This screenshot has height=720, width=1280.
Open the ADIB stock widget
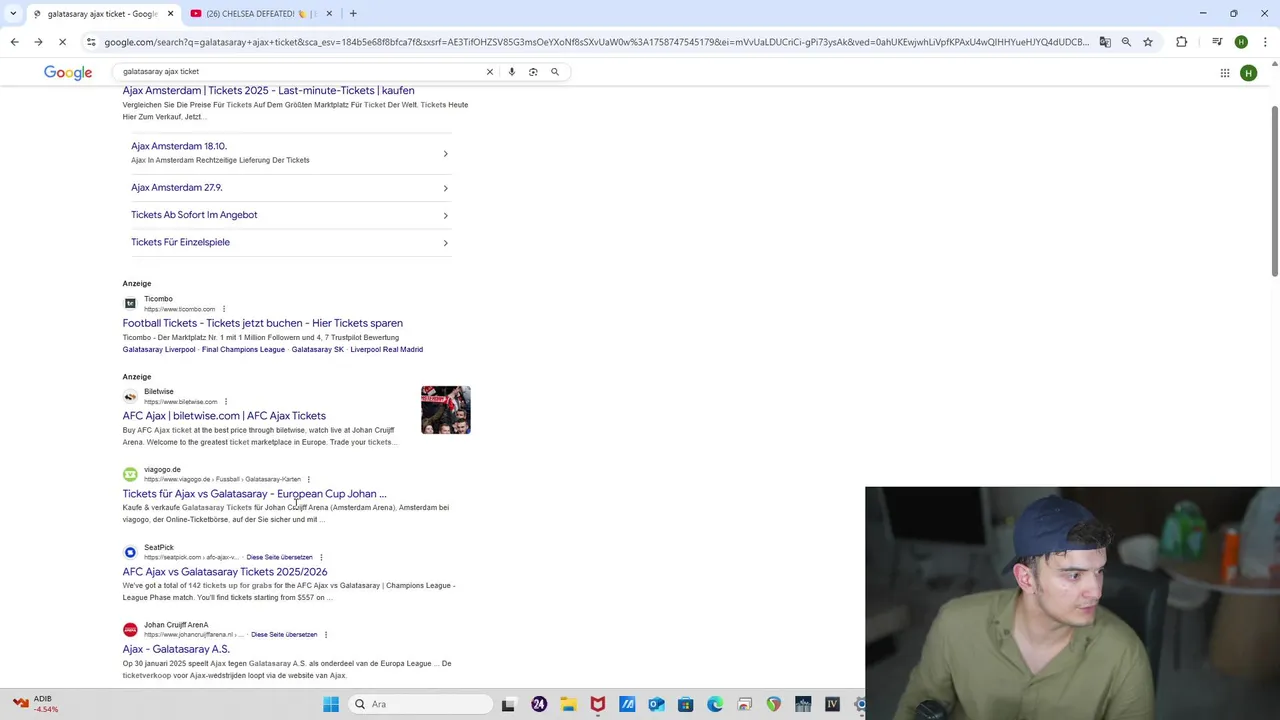(36, 704)
